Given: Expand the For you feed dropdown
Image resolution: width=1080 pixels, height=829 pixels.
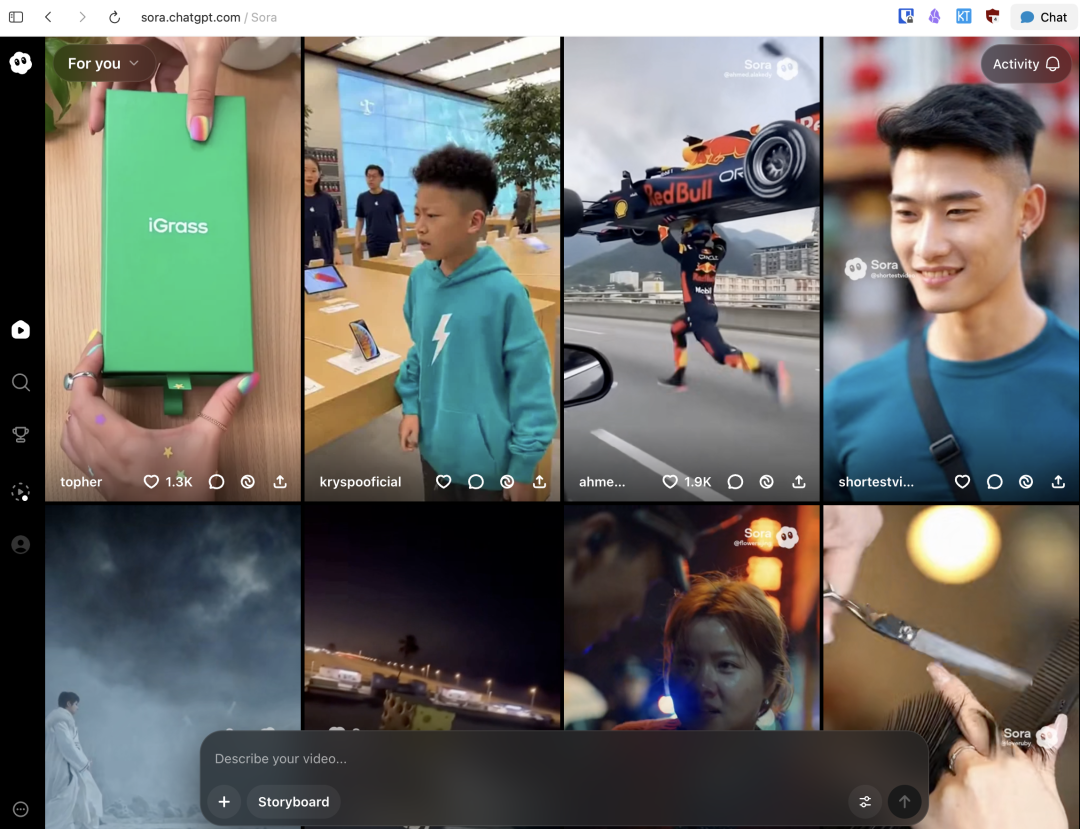Looking at the screenshot, I should tap(103, 63).
